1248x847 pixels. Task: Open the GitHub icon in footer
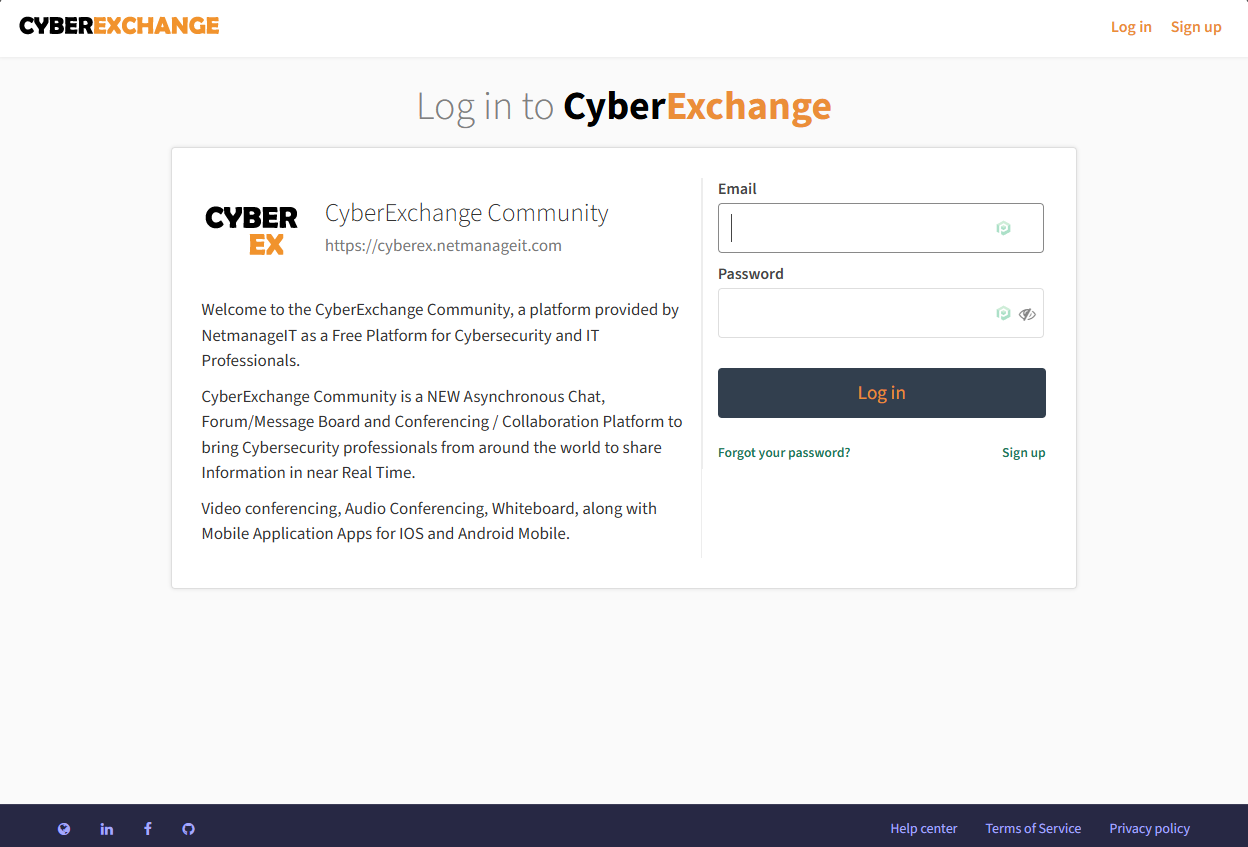coord(188,829)
